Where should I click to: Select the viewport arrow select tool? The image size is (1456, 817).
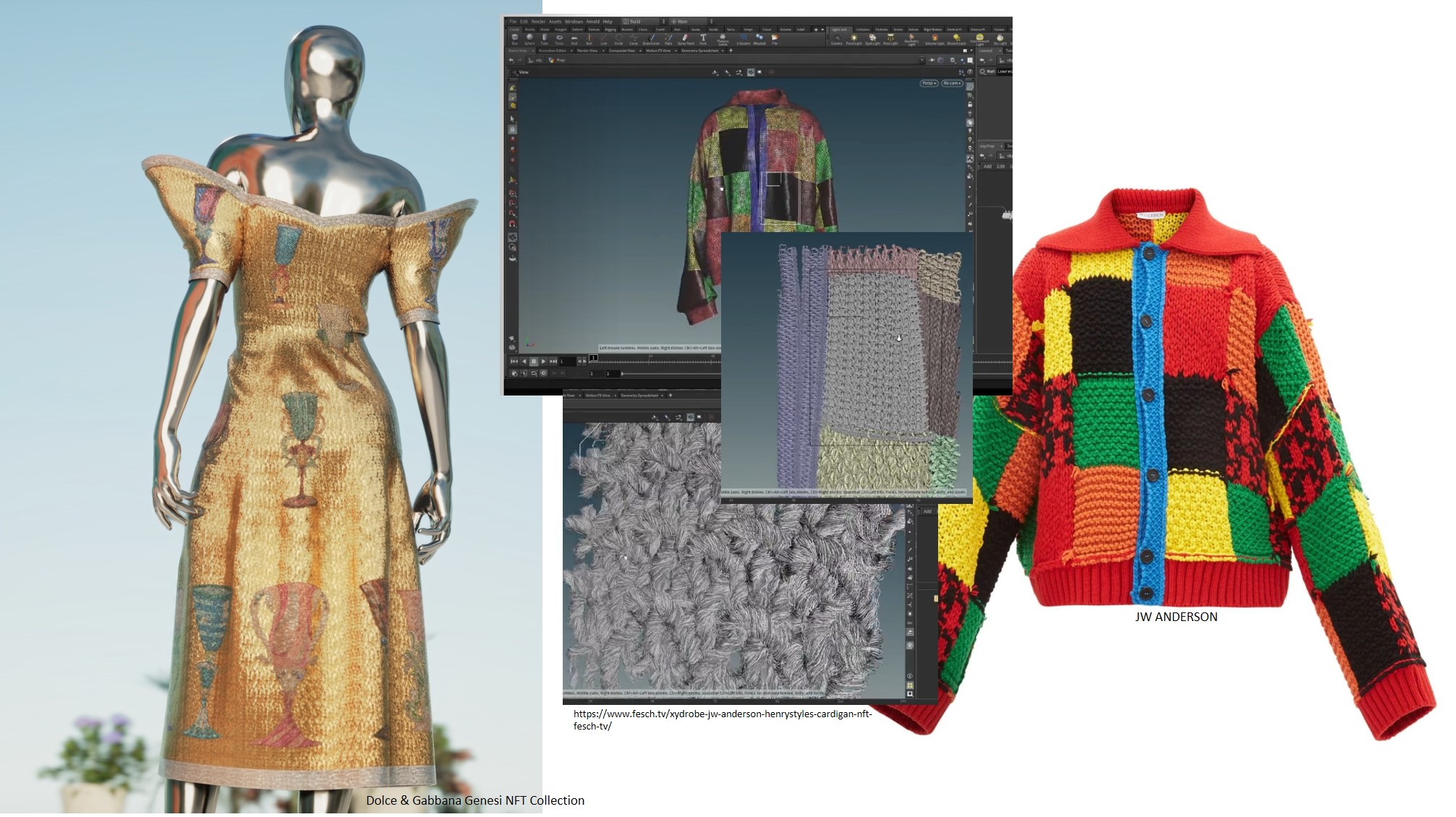tap(512, 119)
